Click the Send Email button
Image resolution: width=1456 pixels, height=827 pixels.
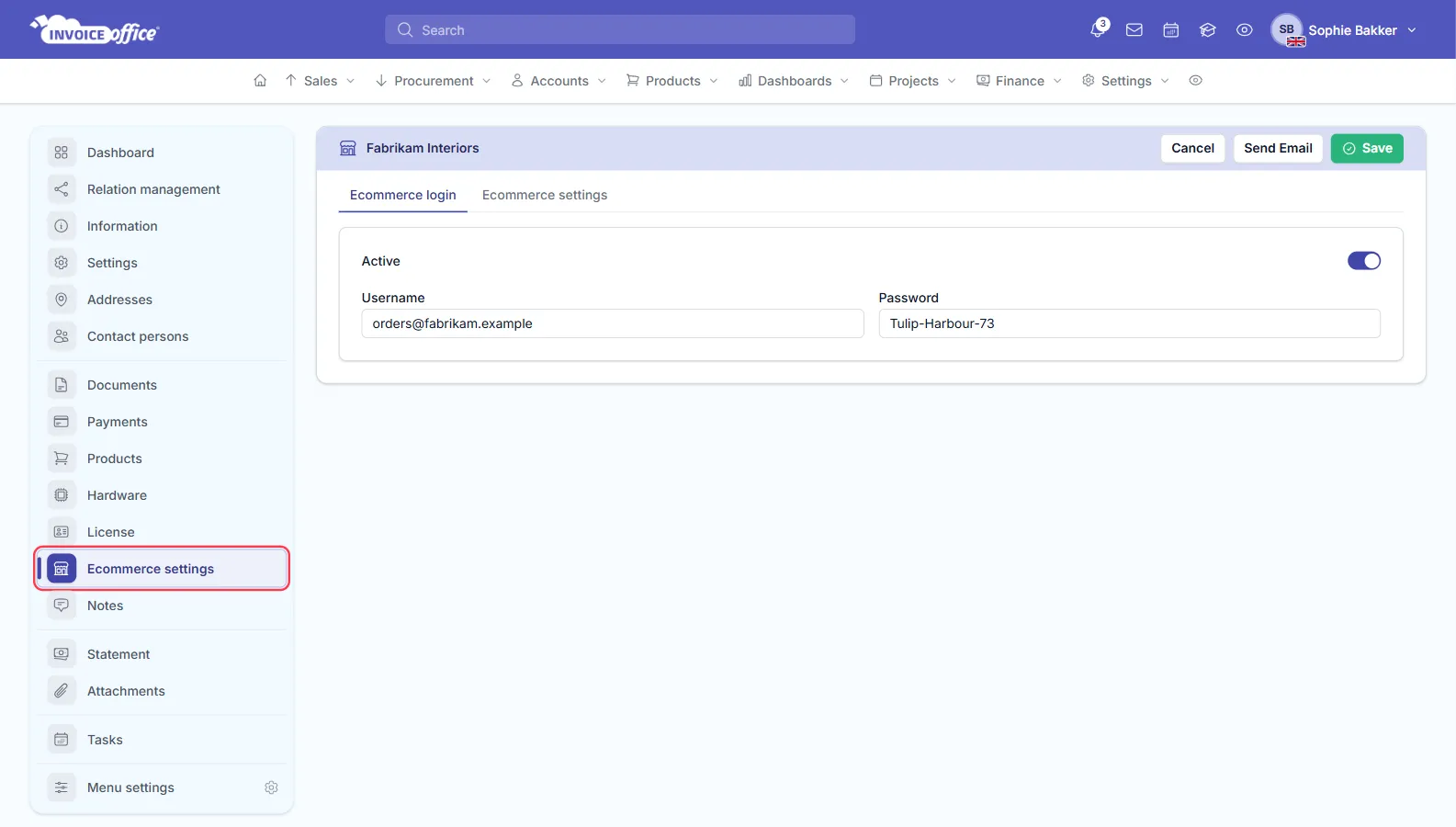(x=1278, y=148)
